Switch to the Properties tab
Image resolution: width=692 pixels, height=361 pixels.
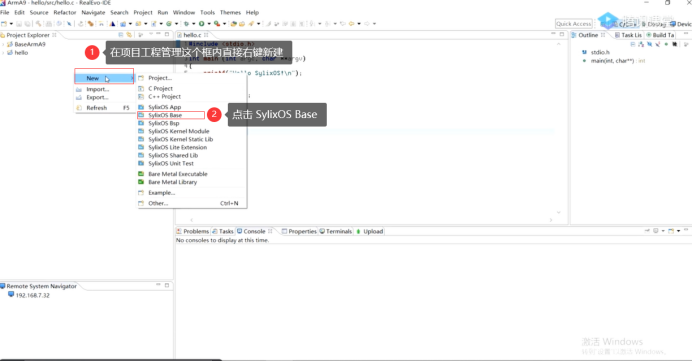point(299,231)
